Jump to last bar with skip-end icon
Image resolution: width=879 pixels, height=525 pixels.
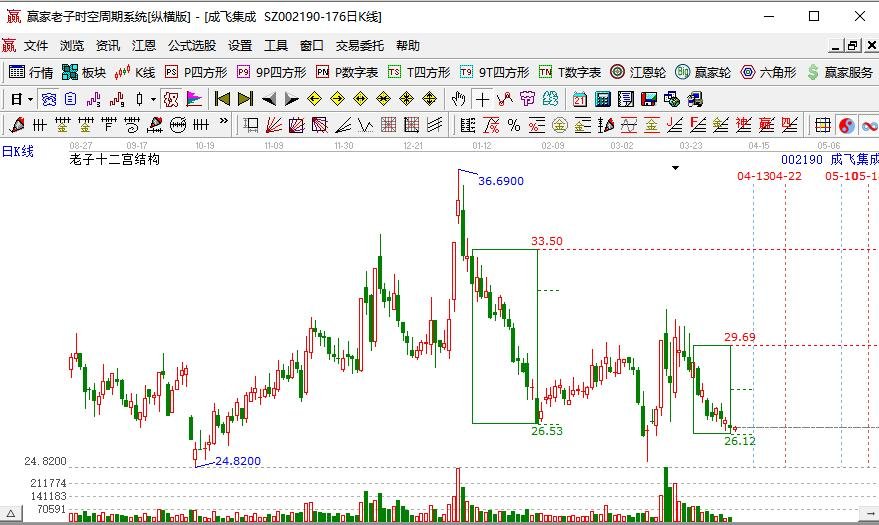tap(246, 99)
